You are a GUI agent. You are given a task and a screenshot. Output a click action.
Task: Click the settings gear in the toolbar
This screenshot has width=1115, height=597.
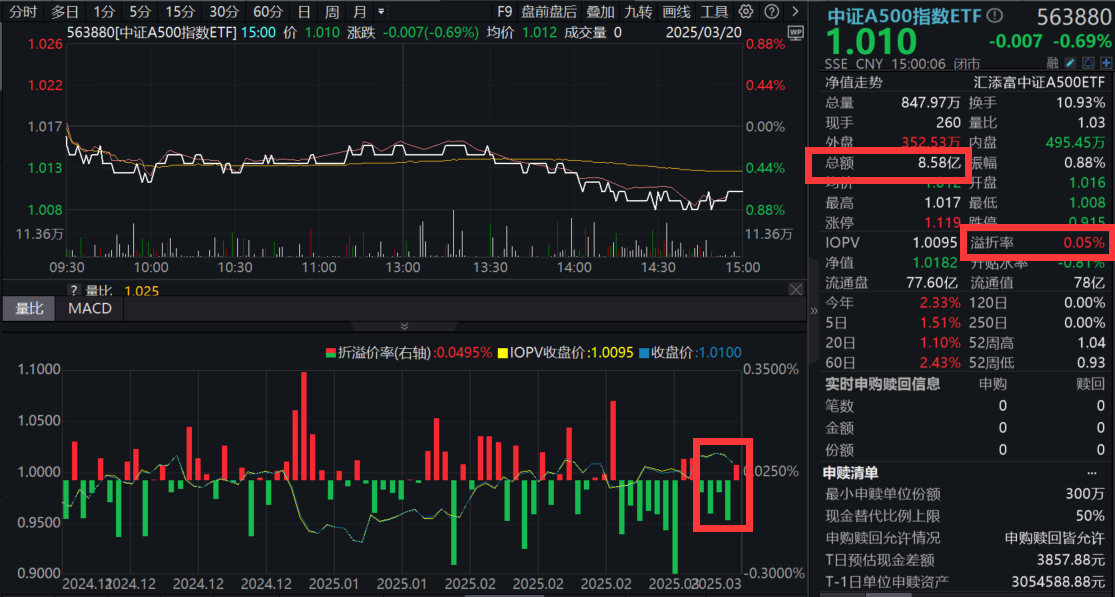pyautogui.click(x=744, y=11)
